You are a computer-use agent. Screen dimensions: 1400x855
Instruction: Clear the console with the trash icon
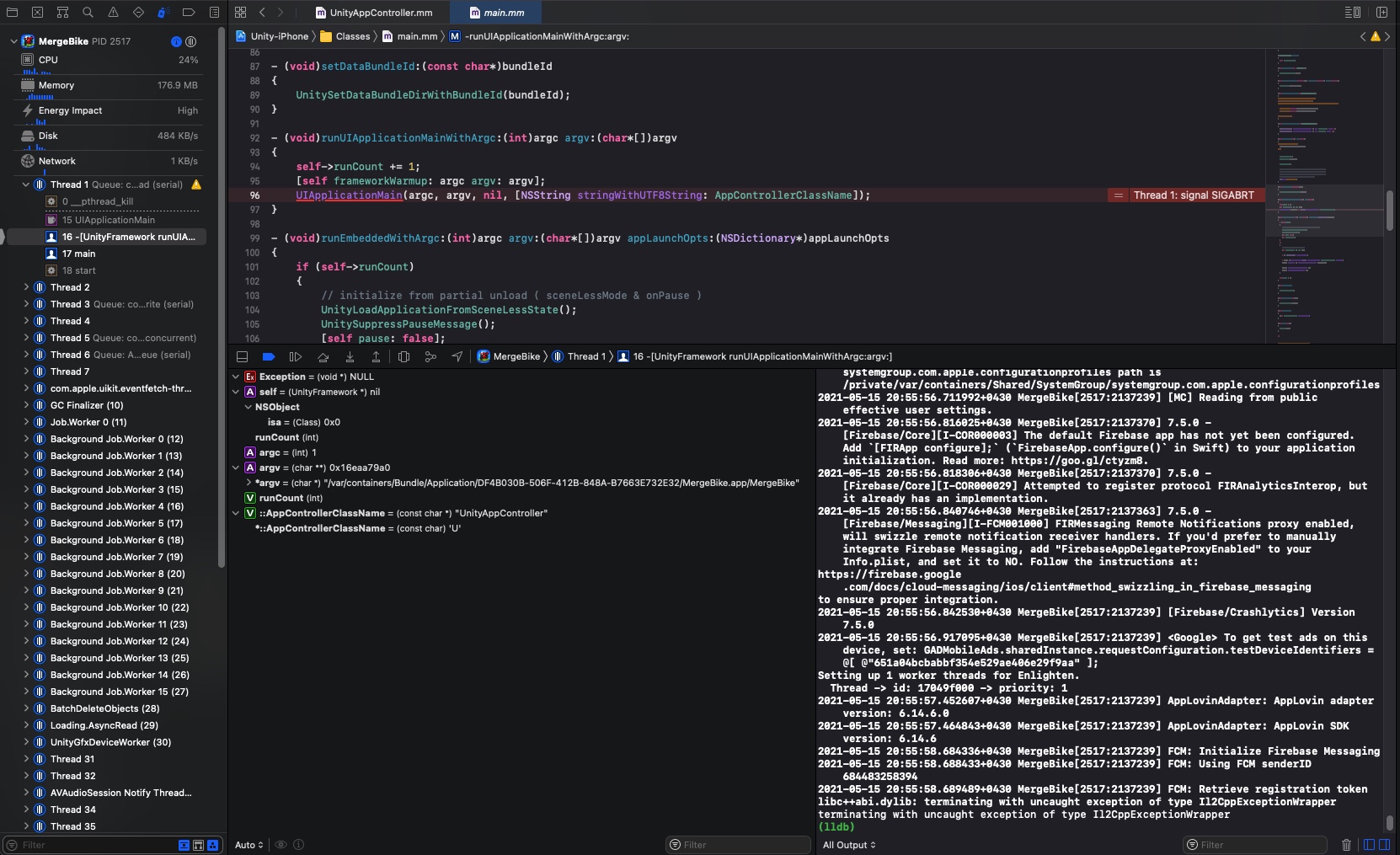pyautogui.click(x=1346, y=845)
